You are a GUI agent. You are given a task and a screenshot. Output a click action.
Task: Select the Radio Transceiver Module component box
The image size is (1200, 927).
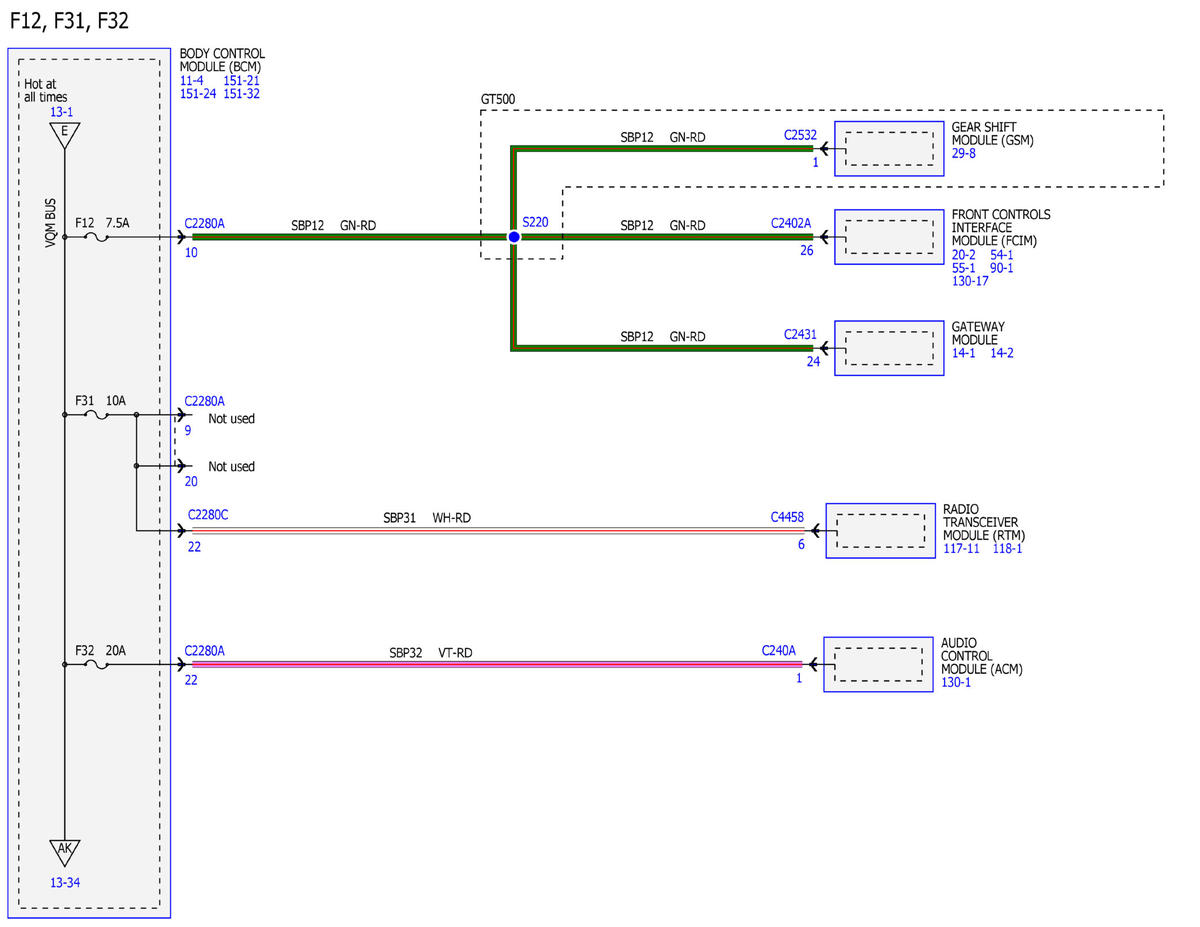(x=880, y=530)
